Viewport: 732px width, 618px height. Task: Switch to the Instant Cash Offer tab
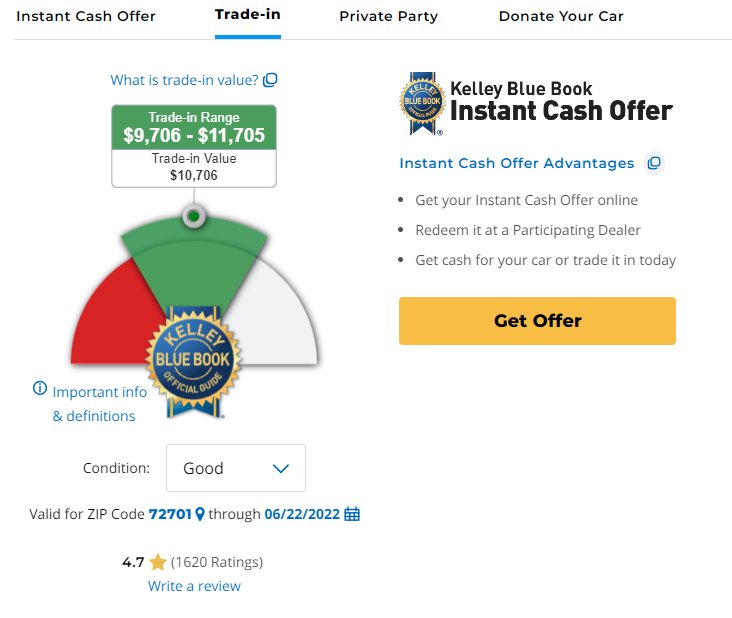point(86,16)
